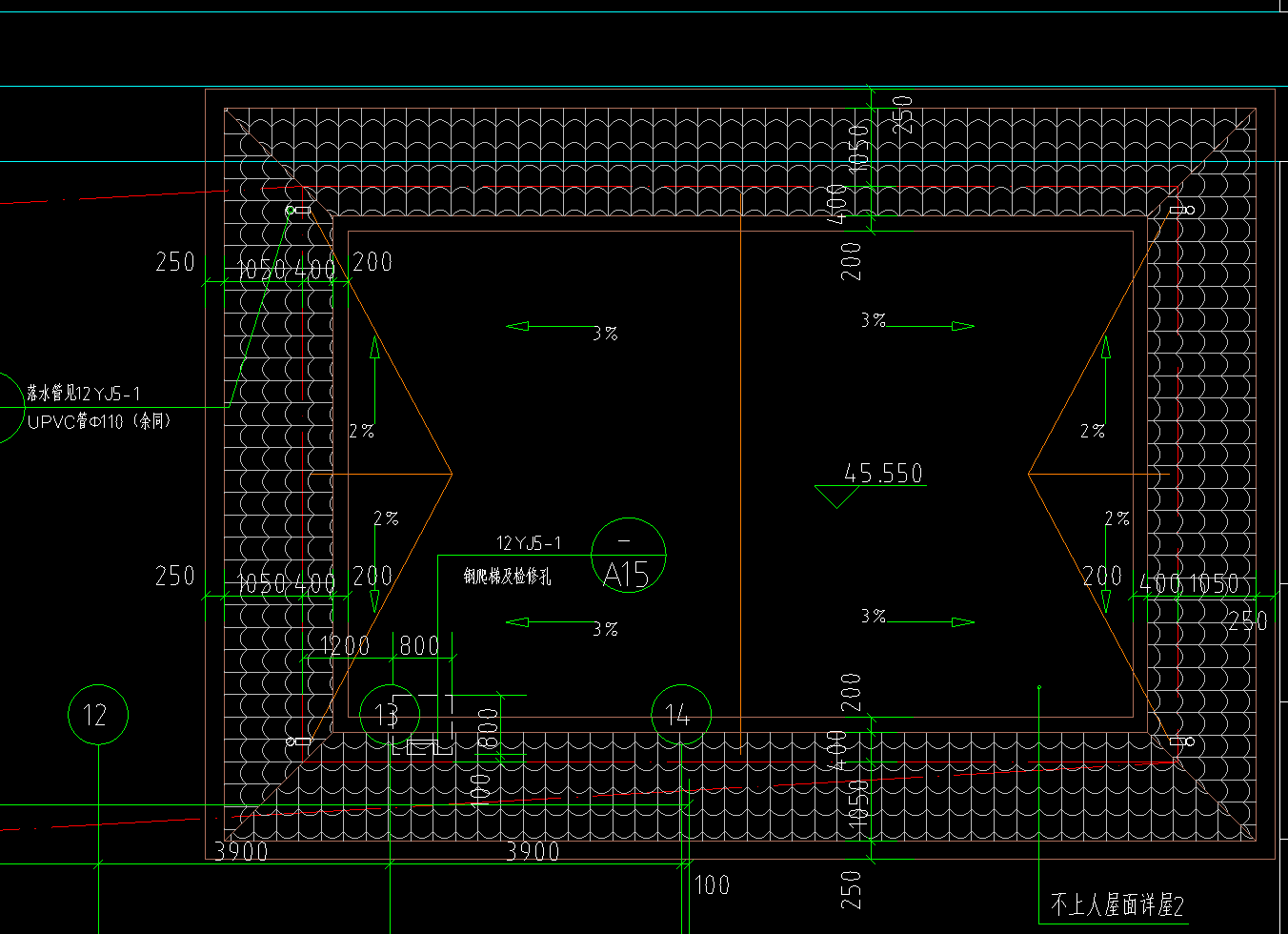Click the lower-right 3% slope label

[874, 617]
